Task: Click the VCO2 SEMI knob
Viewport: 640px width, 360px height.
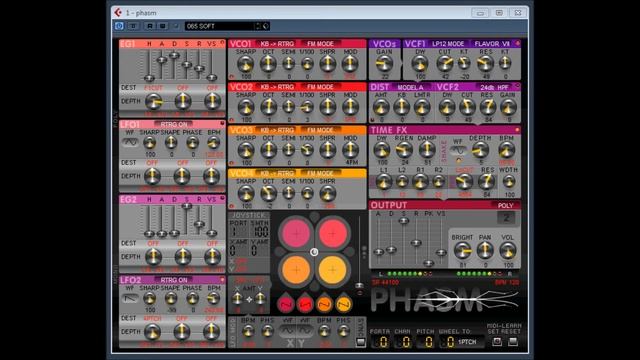Action: 288,107
